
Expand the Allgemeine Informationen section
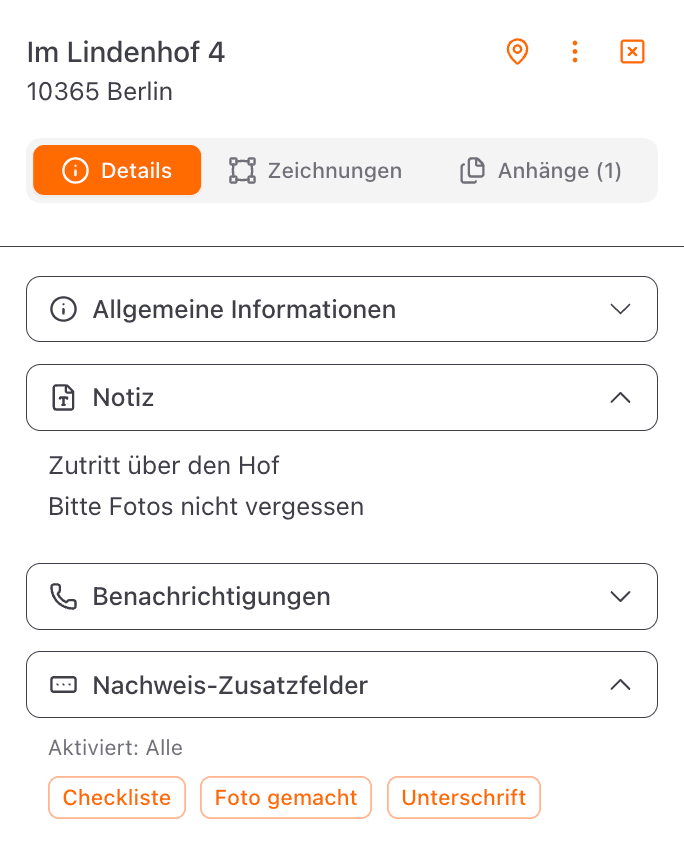tap(621, 309)
